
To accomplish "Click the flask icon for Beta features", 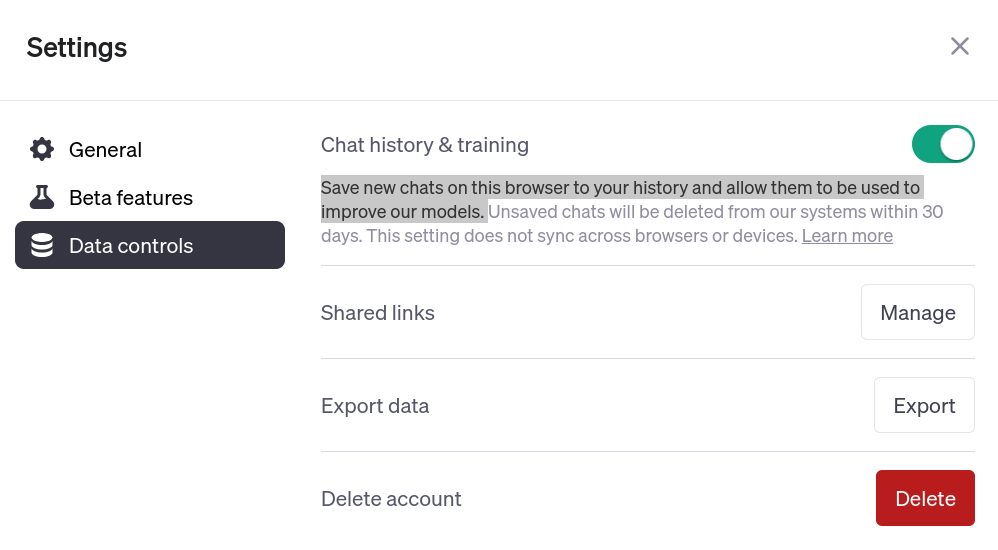I will [x=42, y=198].
